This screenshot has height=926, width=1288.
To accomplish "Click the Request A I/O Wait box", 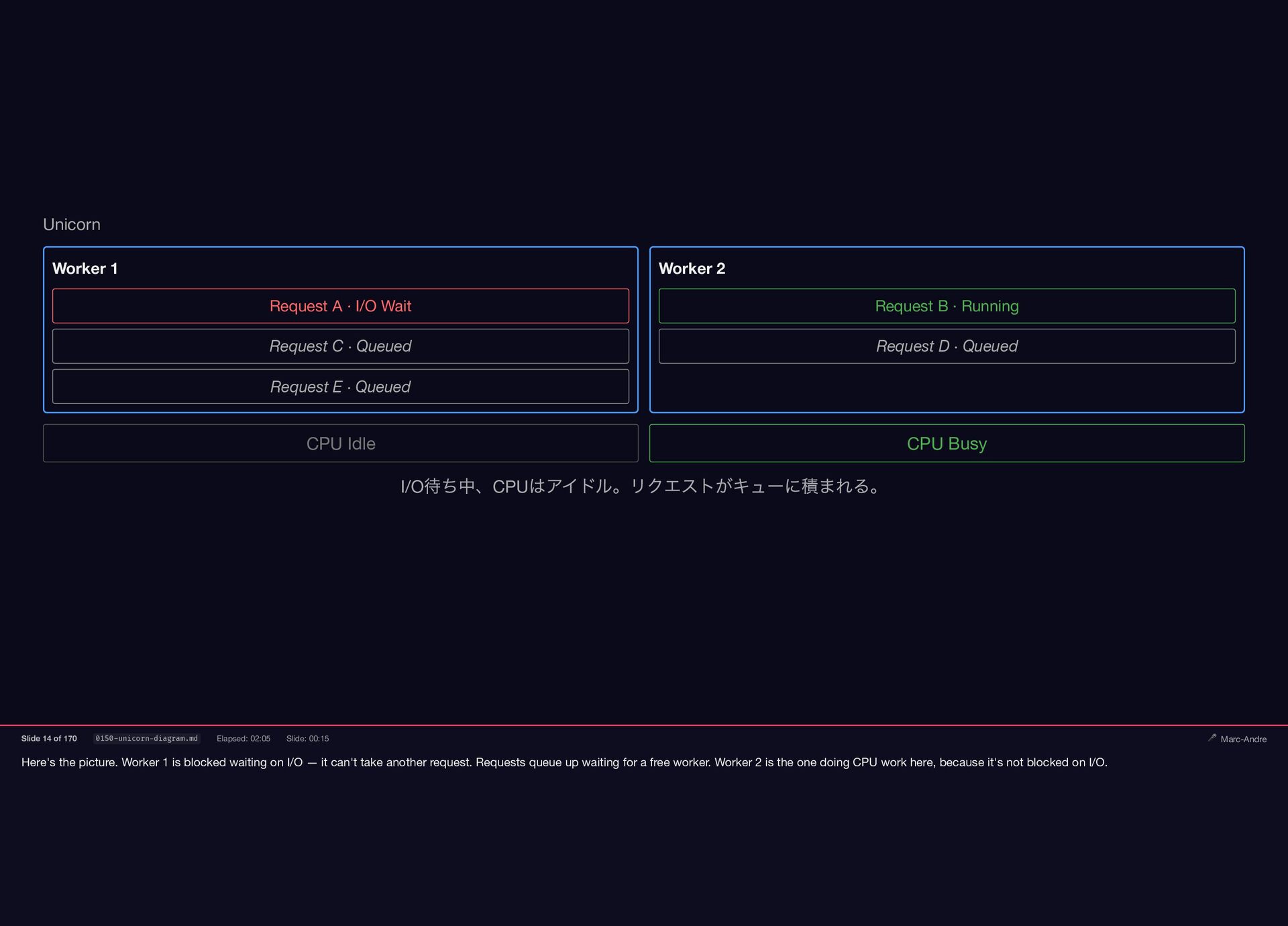I will coord(340,306).
